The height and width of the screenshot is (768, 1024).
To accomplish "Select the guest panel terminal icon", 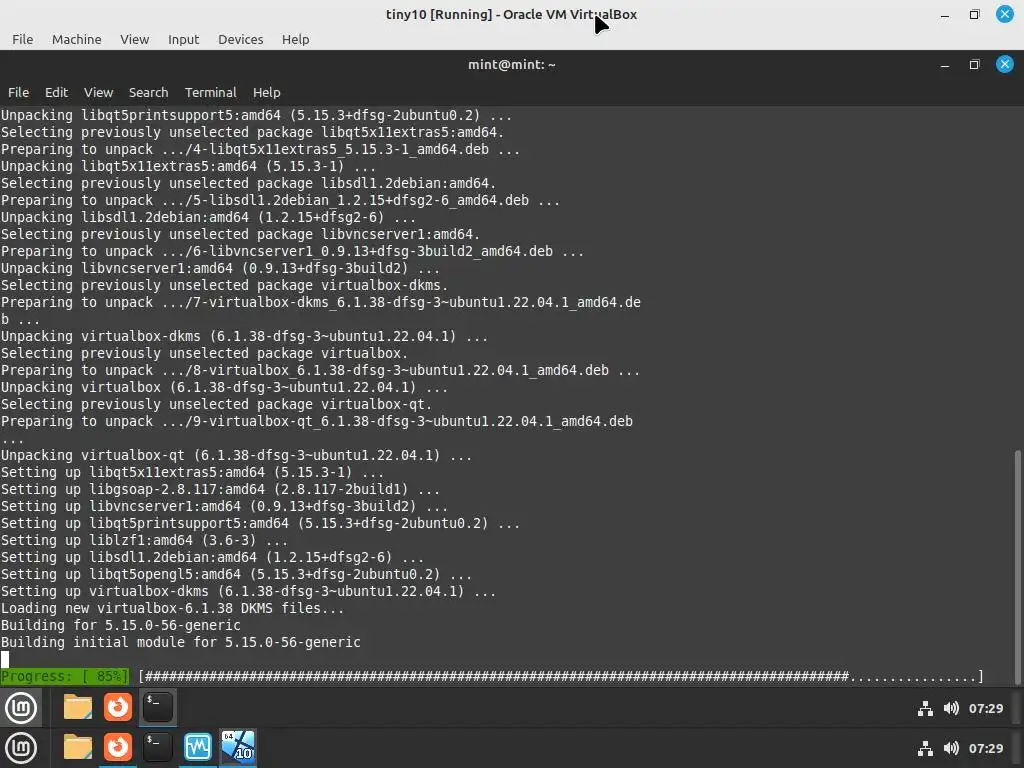I will 157,707.
